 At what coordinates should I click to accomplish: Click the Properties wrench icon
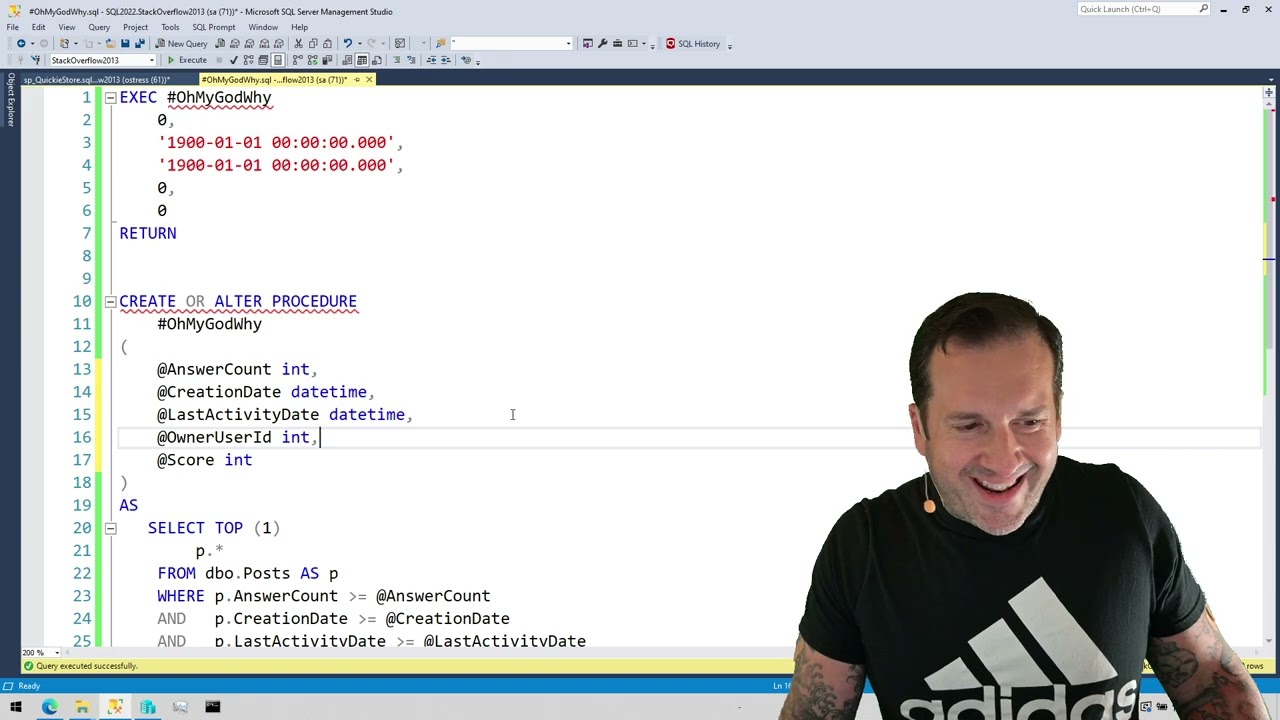602,43
